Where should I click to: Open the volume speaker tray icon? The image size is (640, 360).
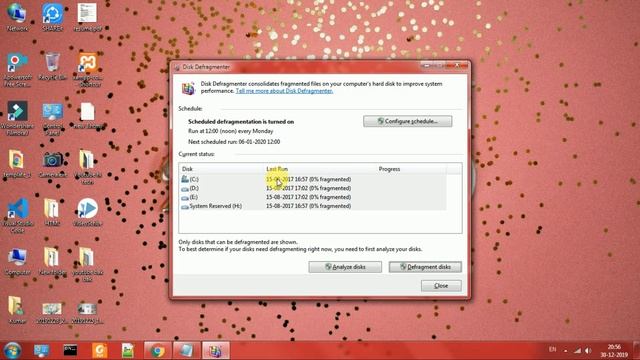coord(588,350)
